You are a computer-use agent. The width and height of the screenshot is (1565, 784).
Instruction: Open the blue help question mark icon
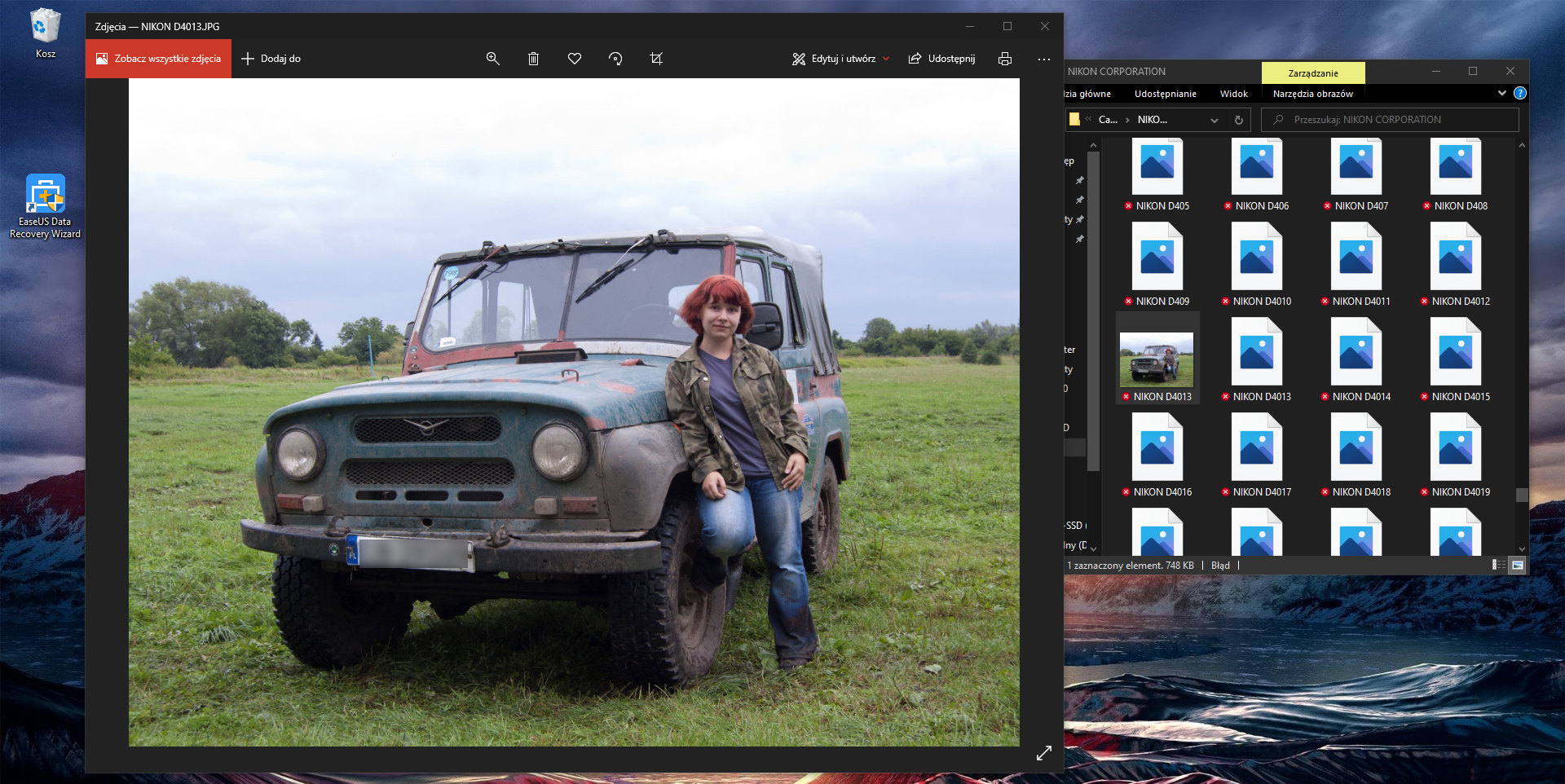(1519, 94)
